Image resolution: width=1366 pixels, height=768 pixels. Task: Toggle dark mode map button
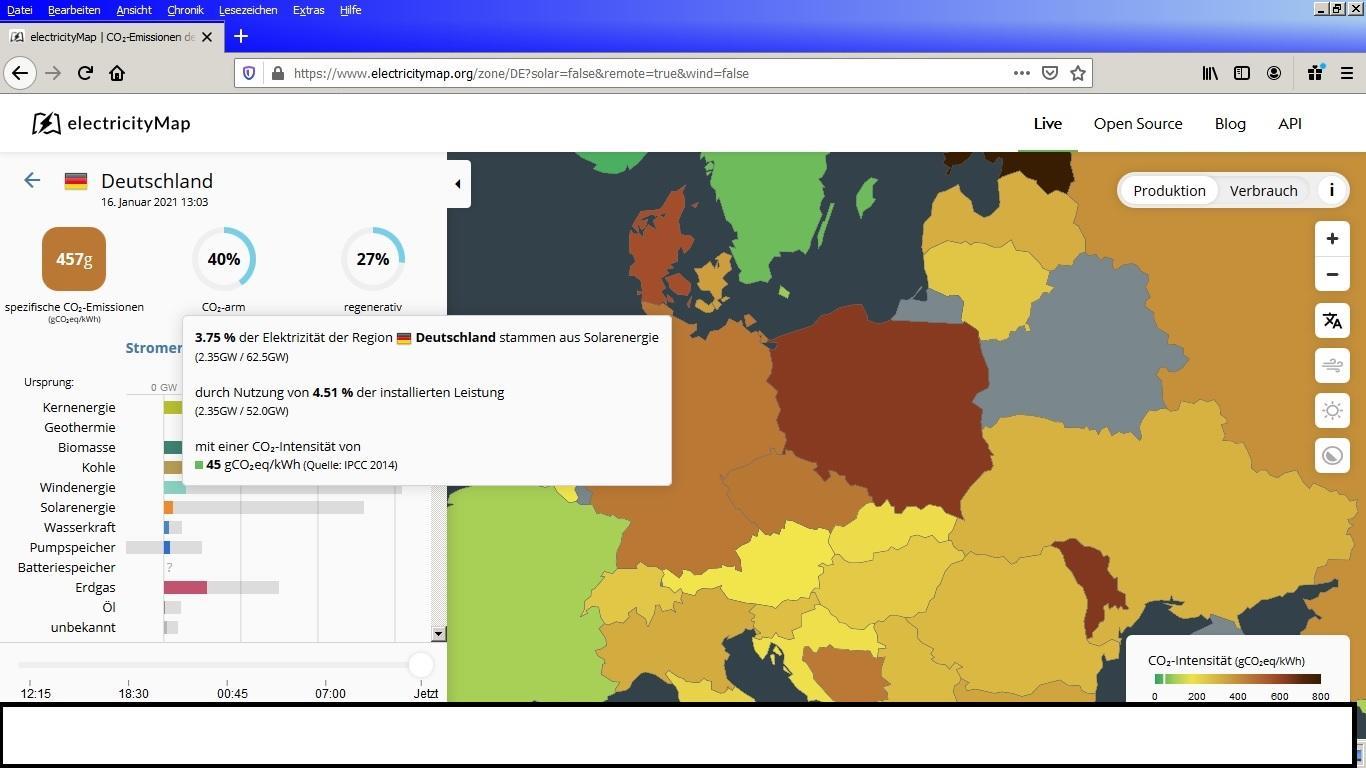(x=1332, y=456)
